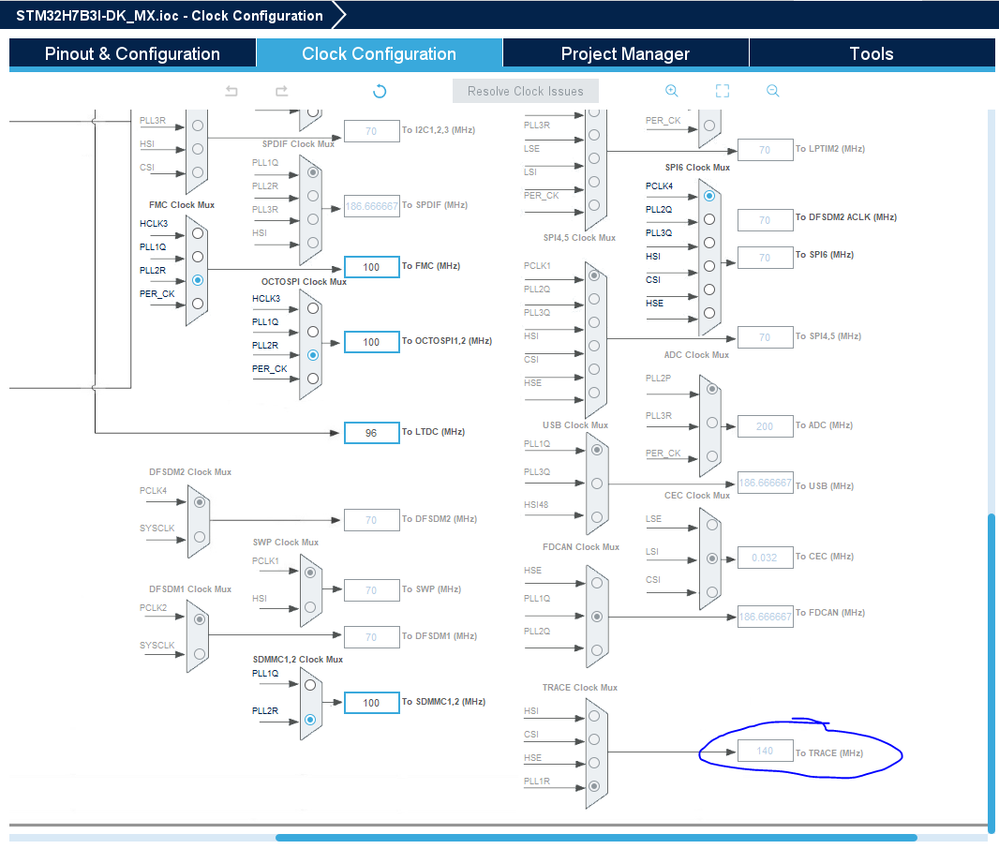Select PLL2R in OCTOSPI Clock Mux
The height and width of the screenshot is (848, 999).
313,355
